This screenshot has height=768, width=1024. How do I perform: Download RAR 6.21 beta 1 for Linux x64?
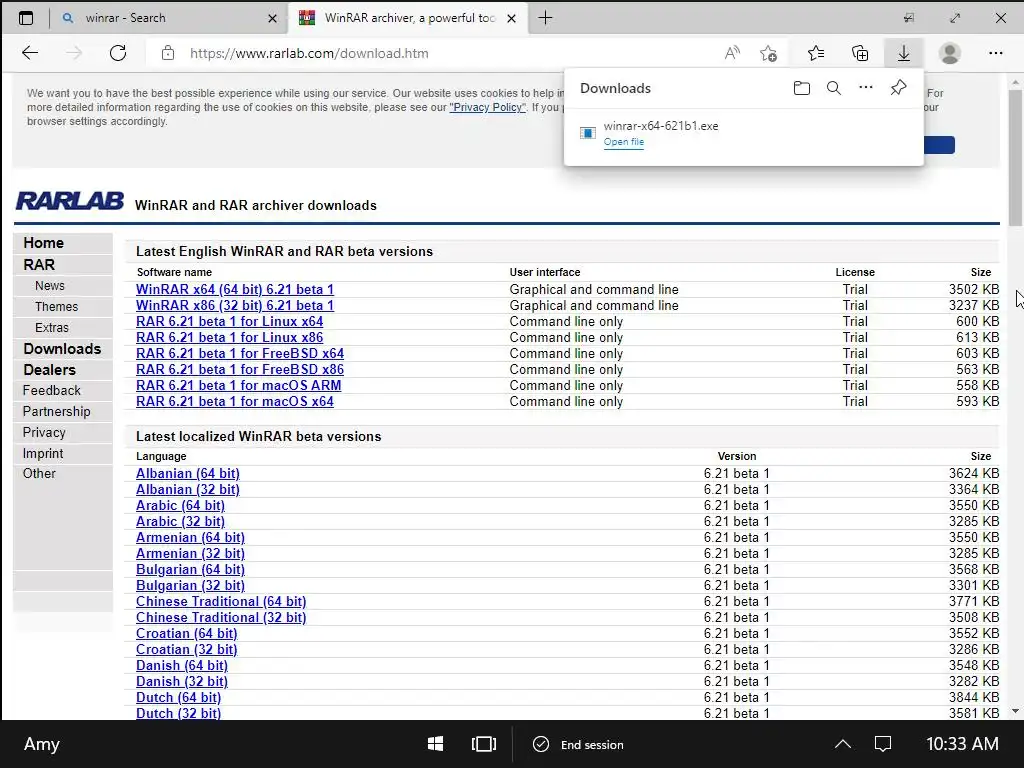pyautogui.click(x=229, y=321)
